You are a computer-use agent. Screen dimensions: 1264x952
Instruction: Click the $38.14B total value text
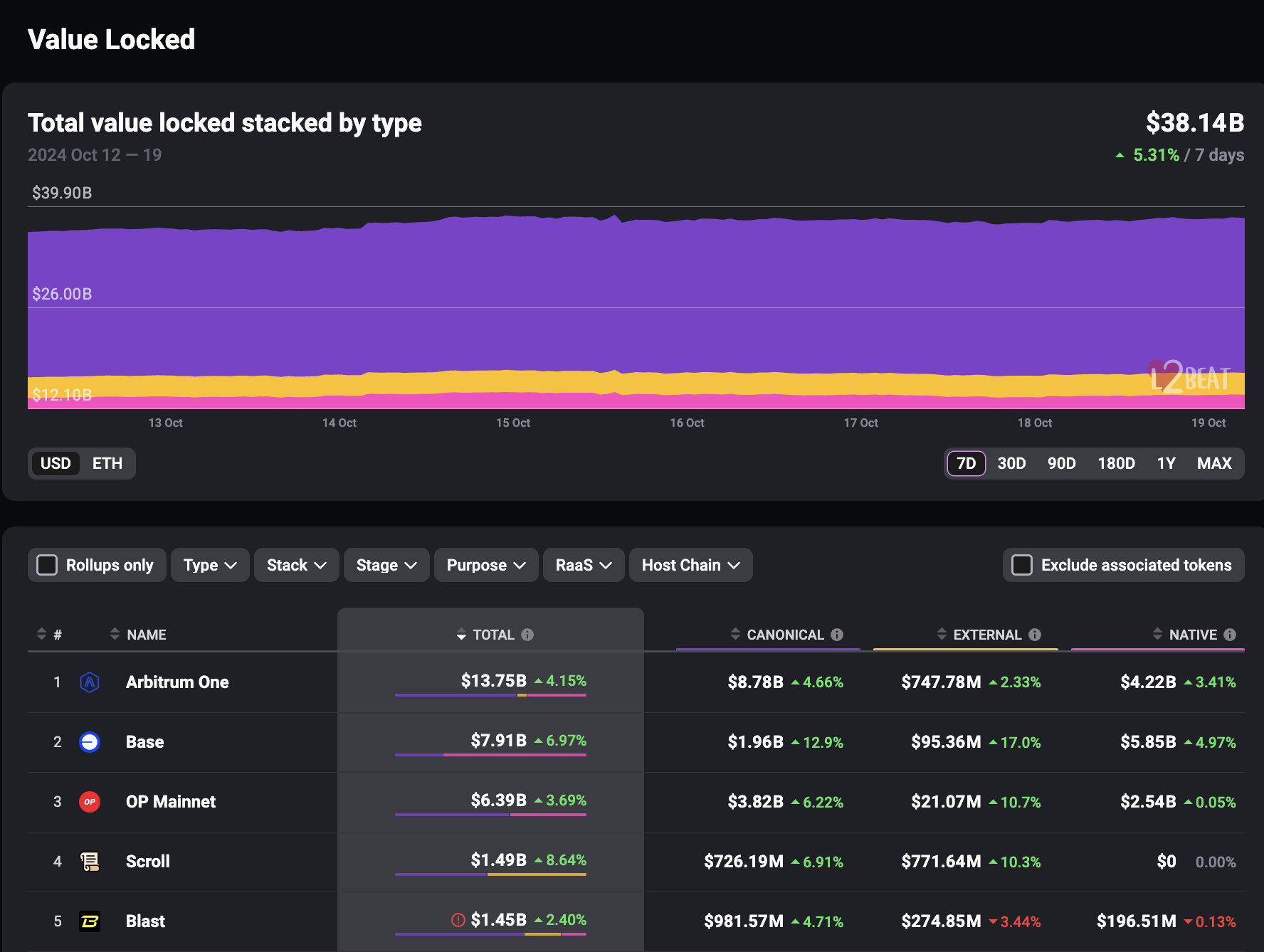pos(1195,123)
